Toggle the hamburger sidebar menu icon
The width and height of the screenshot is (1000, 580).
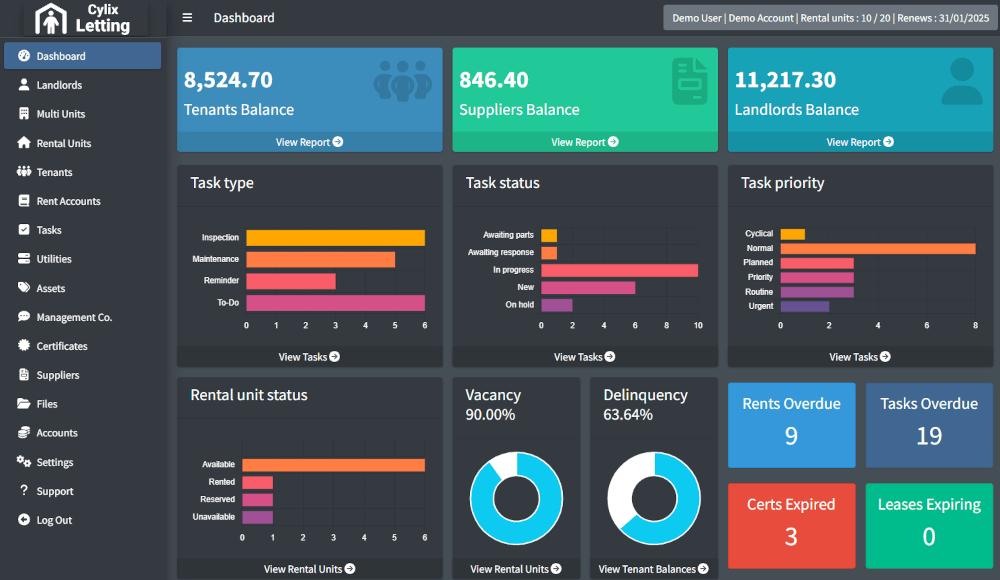pos(187,18)
